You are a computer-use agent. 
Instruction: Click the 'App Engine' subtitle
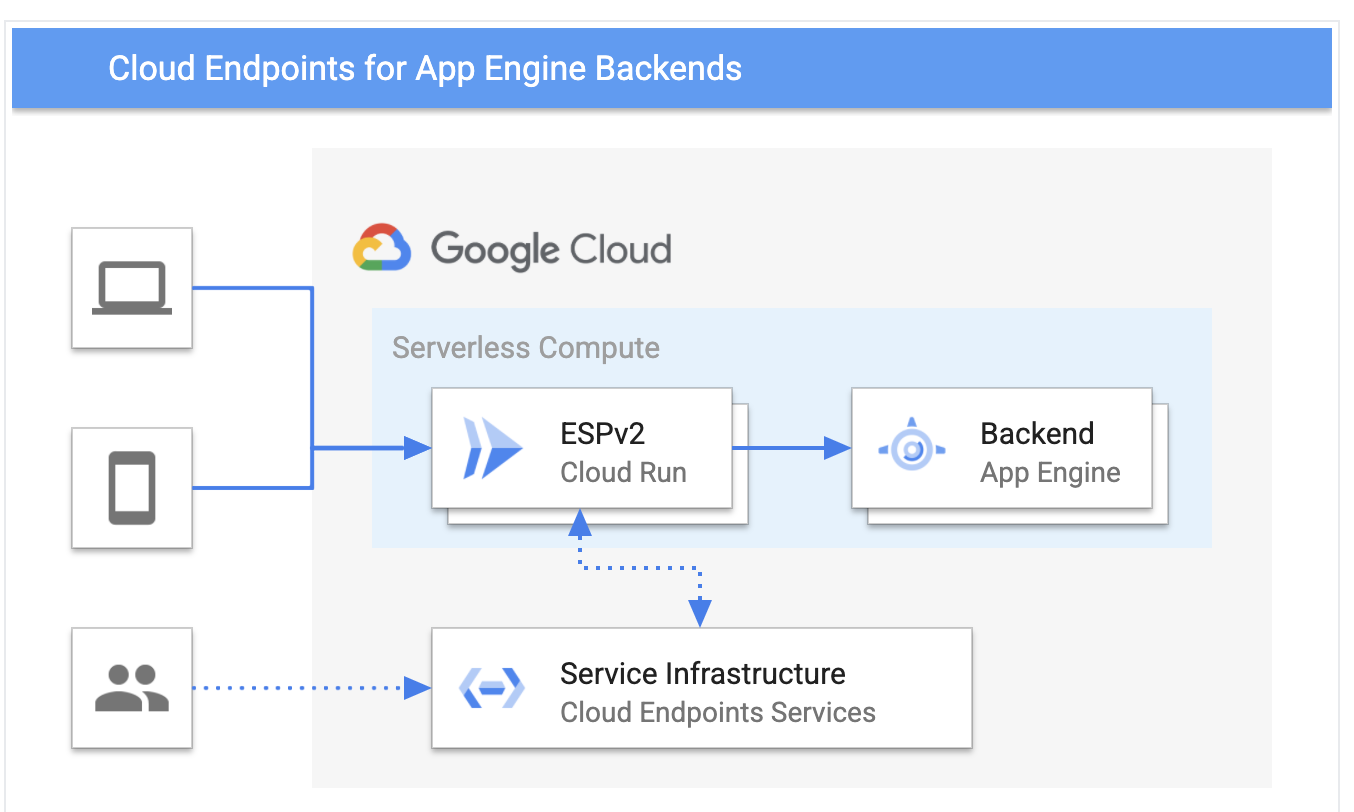[1050, 472]
